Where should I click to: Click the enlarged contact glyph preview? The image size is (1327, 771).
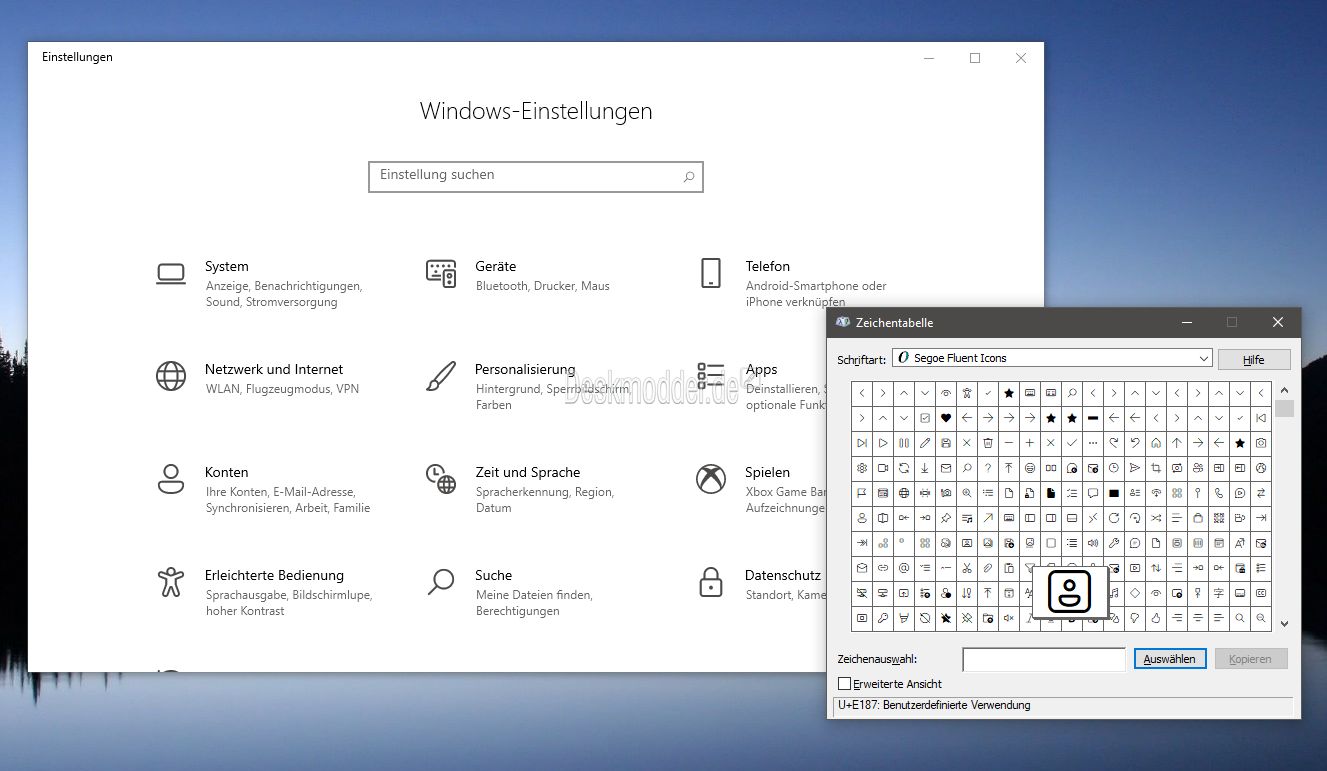[1070, 591]
